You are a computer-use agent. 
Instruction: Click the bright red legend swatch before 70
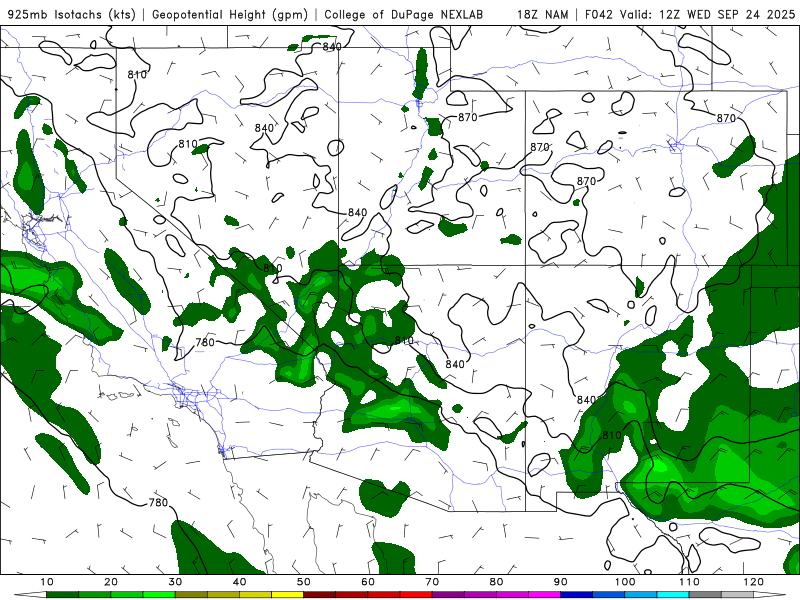[416, 595]
